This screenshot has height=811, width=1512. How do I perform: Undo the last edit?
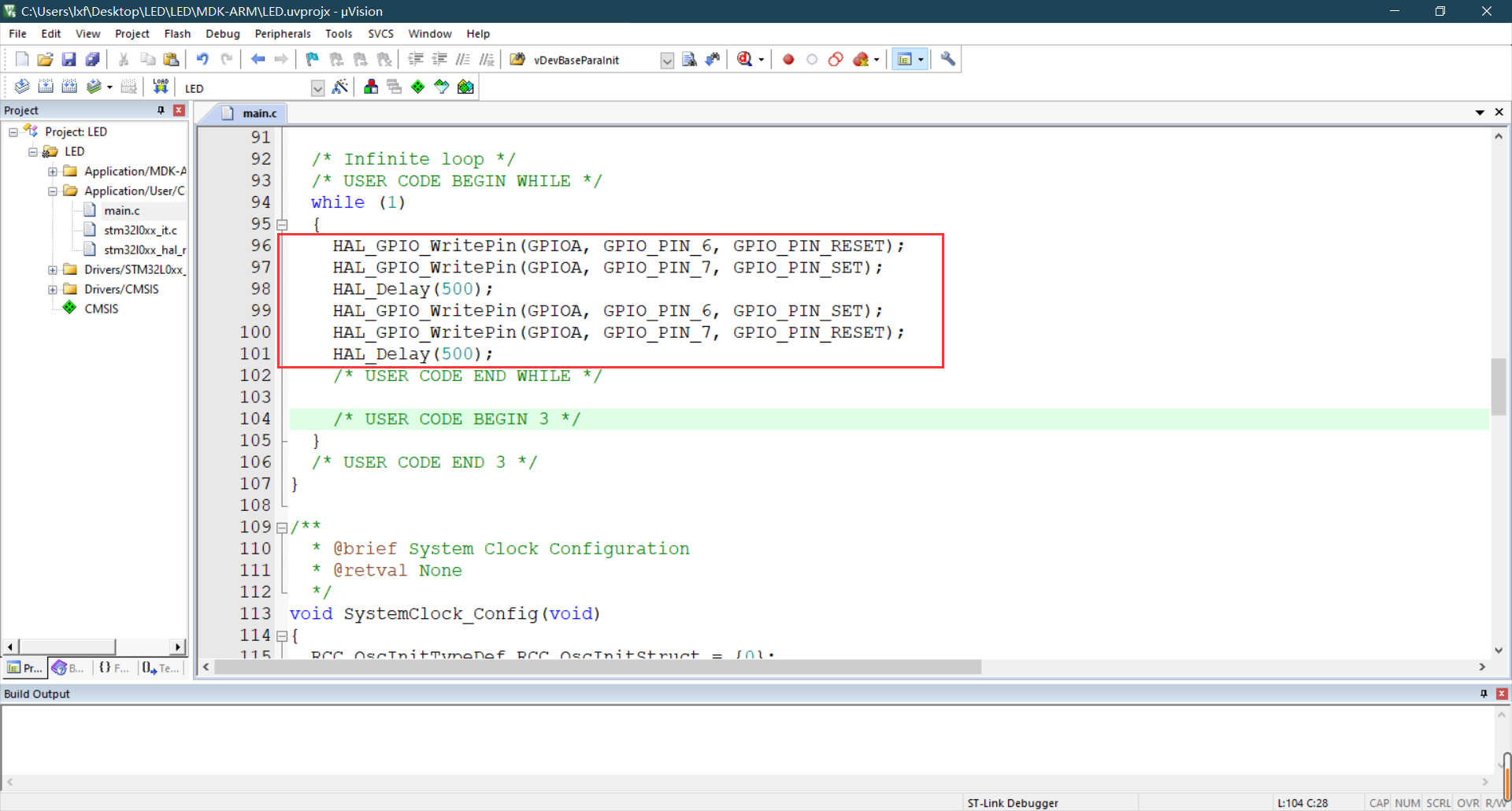coord(202,59)
